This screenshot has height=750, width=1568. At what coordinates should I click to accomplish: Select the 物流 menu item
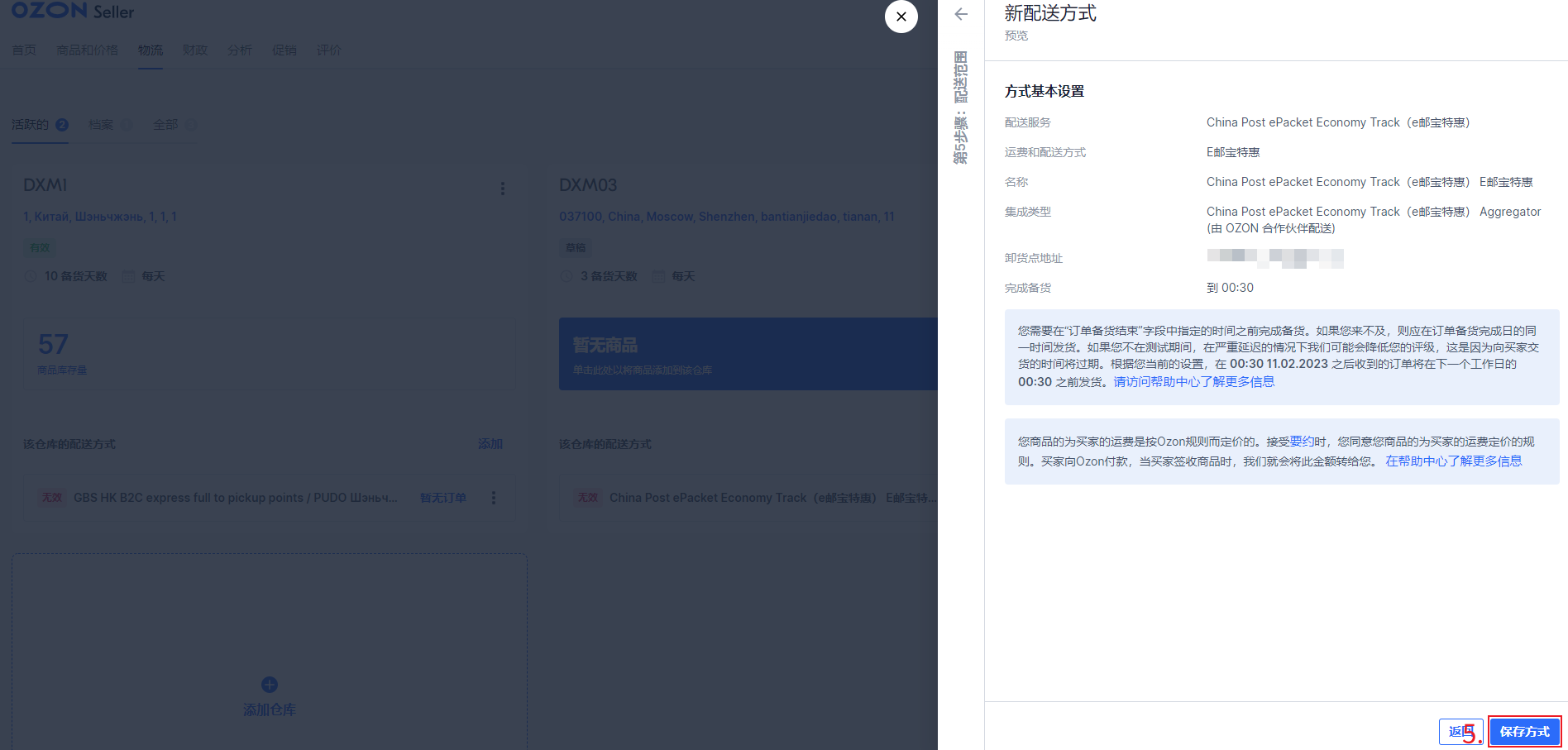(151, 50)
